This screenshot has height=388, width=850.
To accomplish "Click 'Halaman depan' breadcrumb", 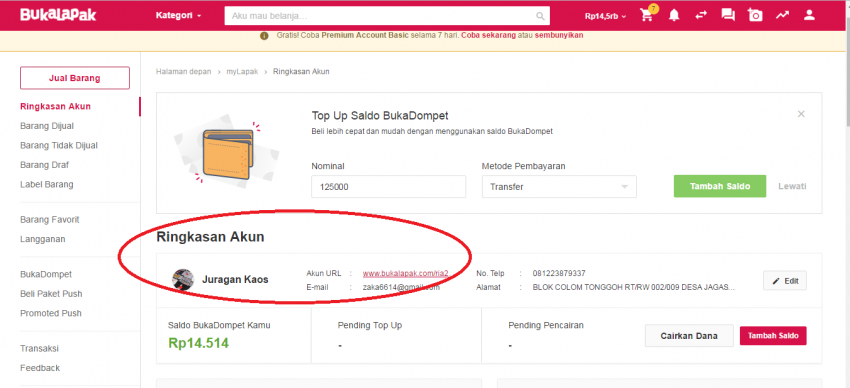I will pos(184,72).
